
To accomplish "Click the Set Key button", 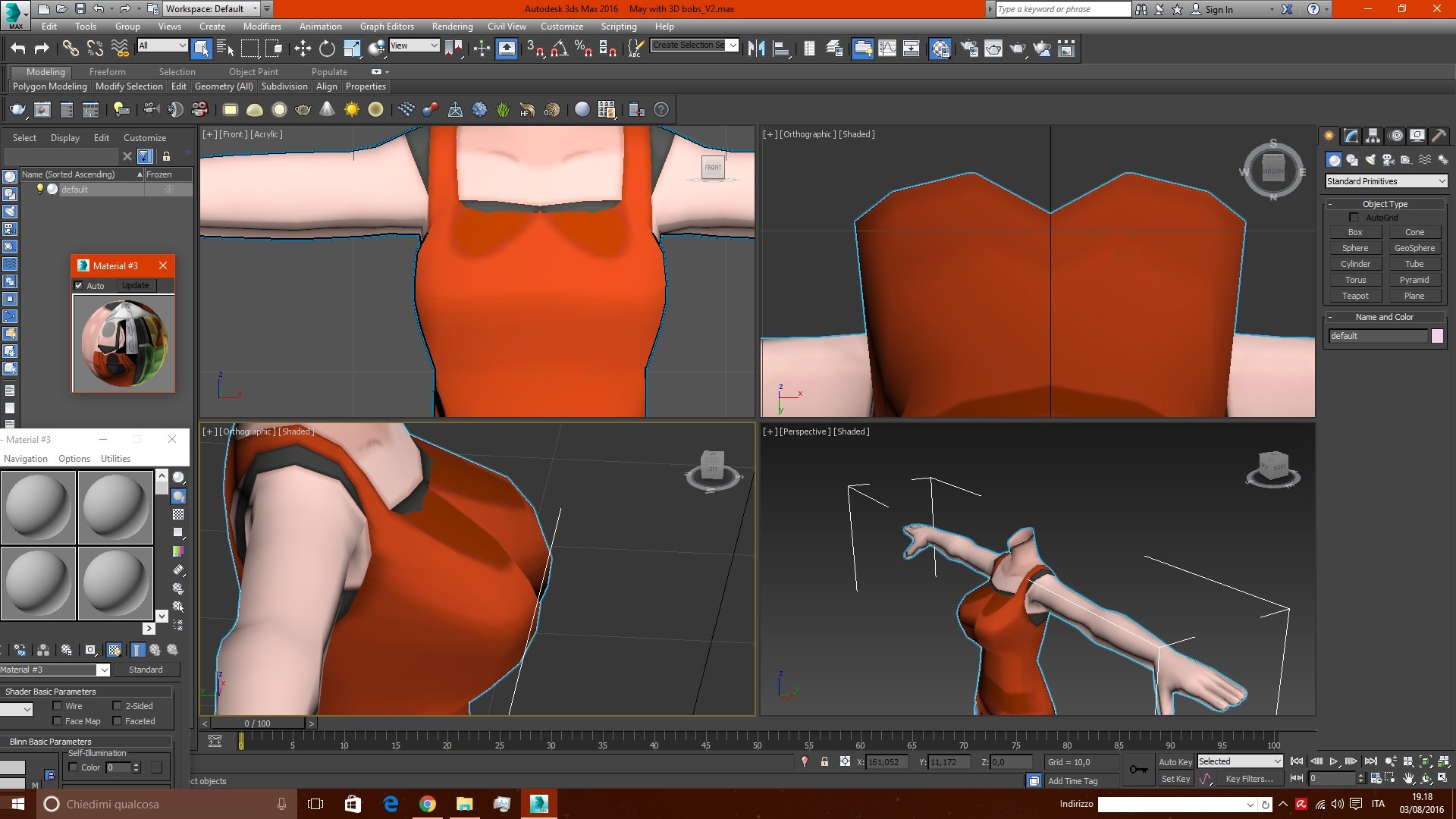I will click(x=1175, y=779).
